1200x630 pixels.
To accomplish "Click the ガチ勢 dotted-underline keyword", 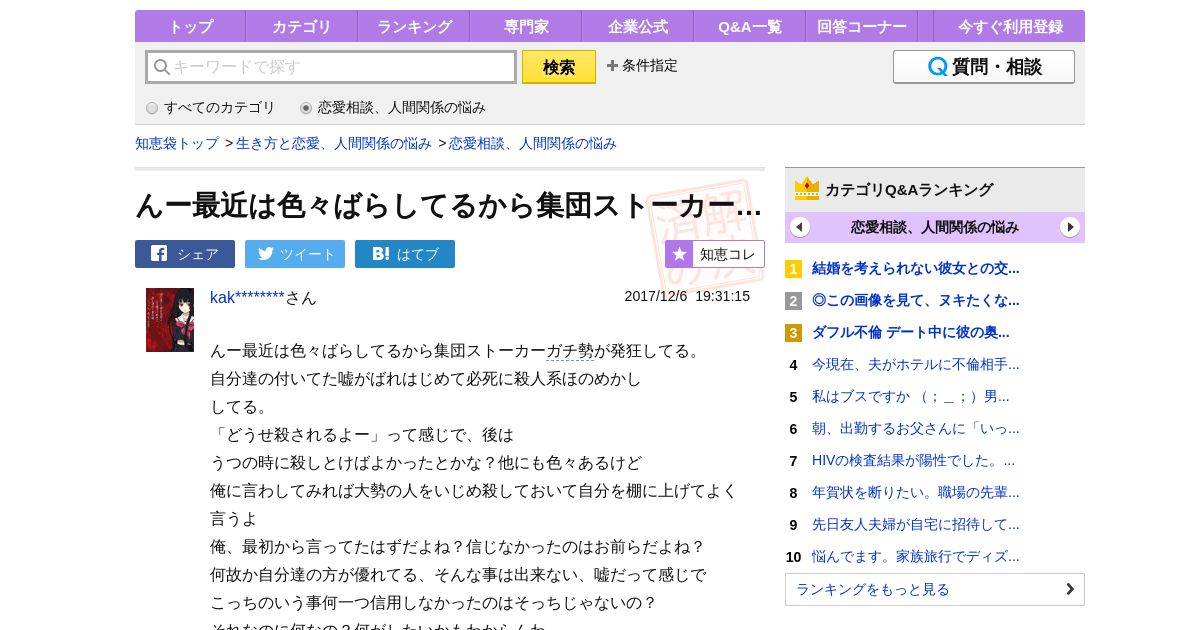I will (x=570, y=351).
